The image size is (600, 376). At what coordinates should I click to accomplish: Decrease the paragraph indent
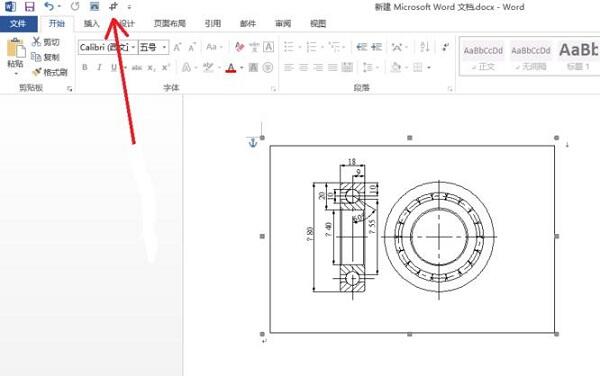pos(362,47)
